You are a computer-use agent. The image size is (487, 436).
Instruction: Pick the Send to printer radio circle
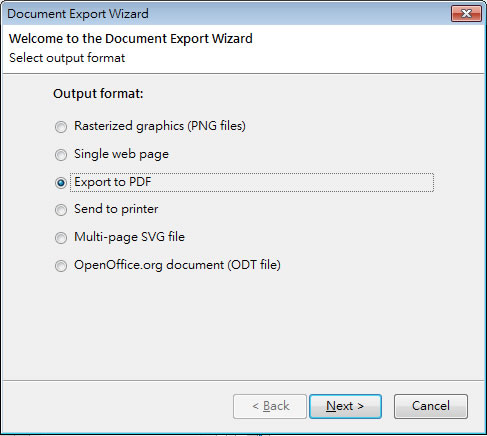[61, 210]
